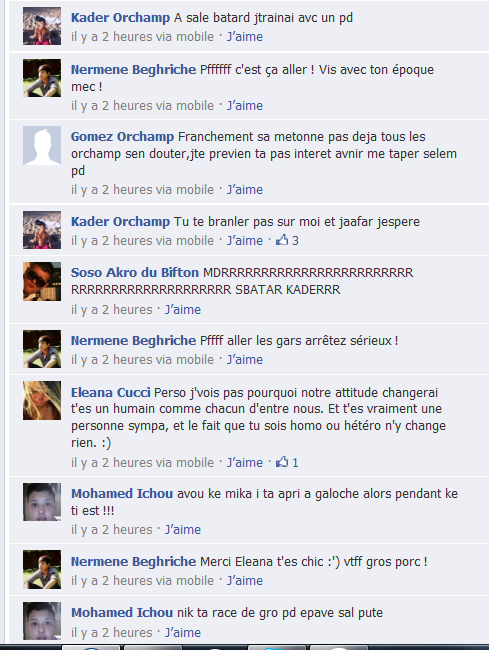489x650 pixels.
Task: Like Eleana Cucci's comment via J'aime
Action: (244, 463)
